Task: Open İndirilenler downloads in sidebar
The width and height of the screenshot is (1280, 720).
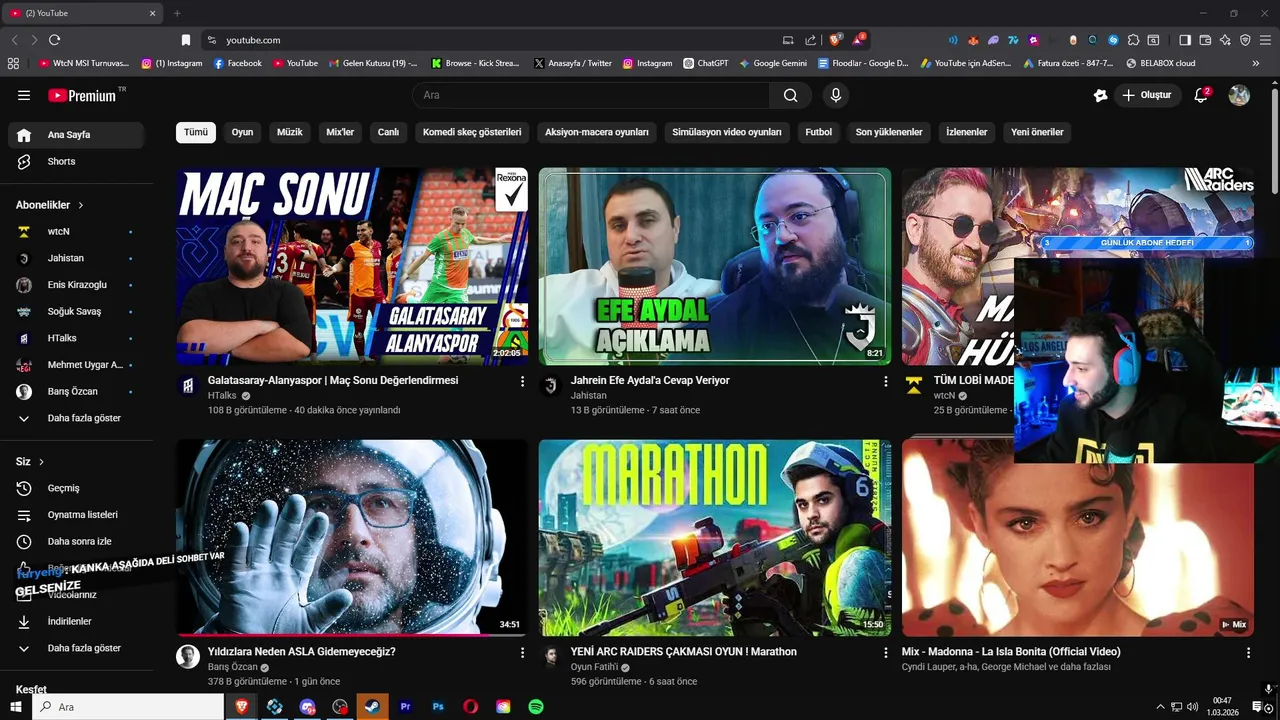Action: [x=76, y=621]
